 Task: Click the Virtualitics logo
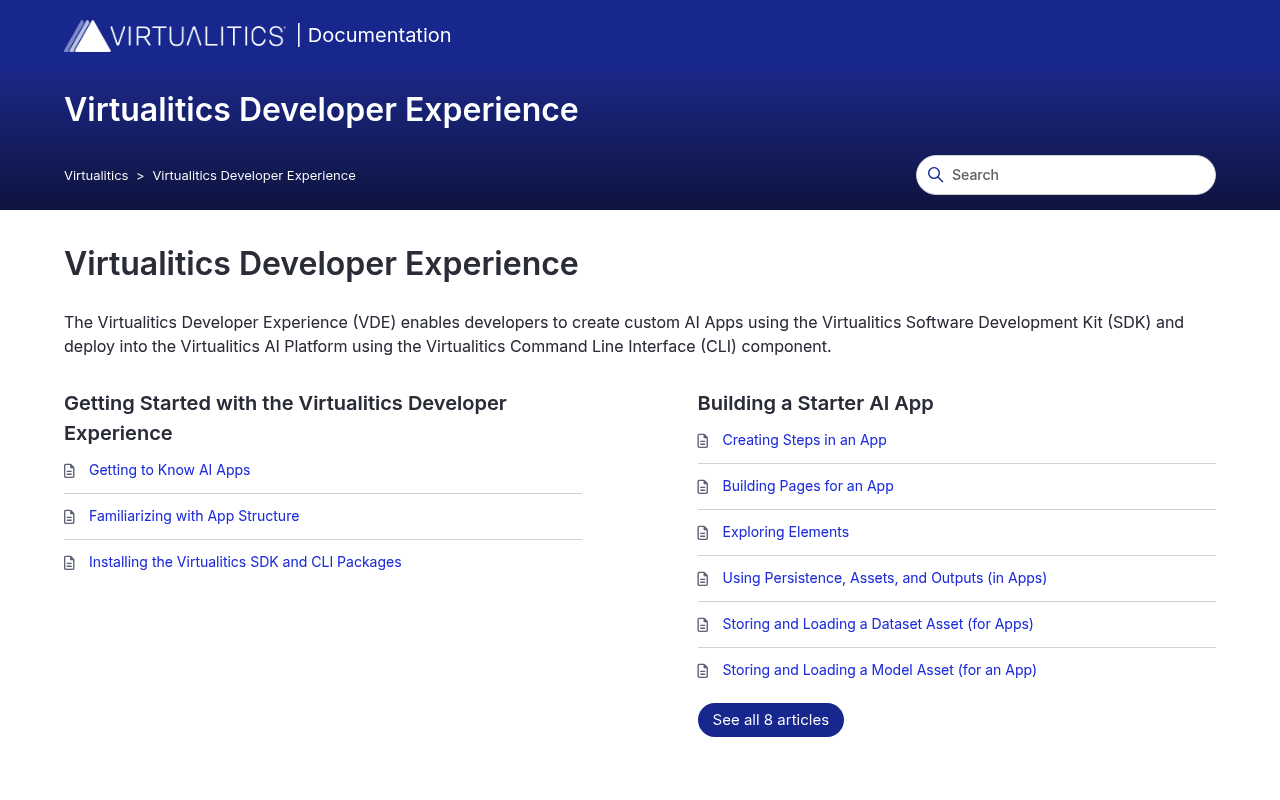click(x=175, y=36)
